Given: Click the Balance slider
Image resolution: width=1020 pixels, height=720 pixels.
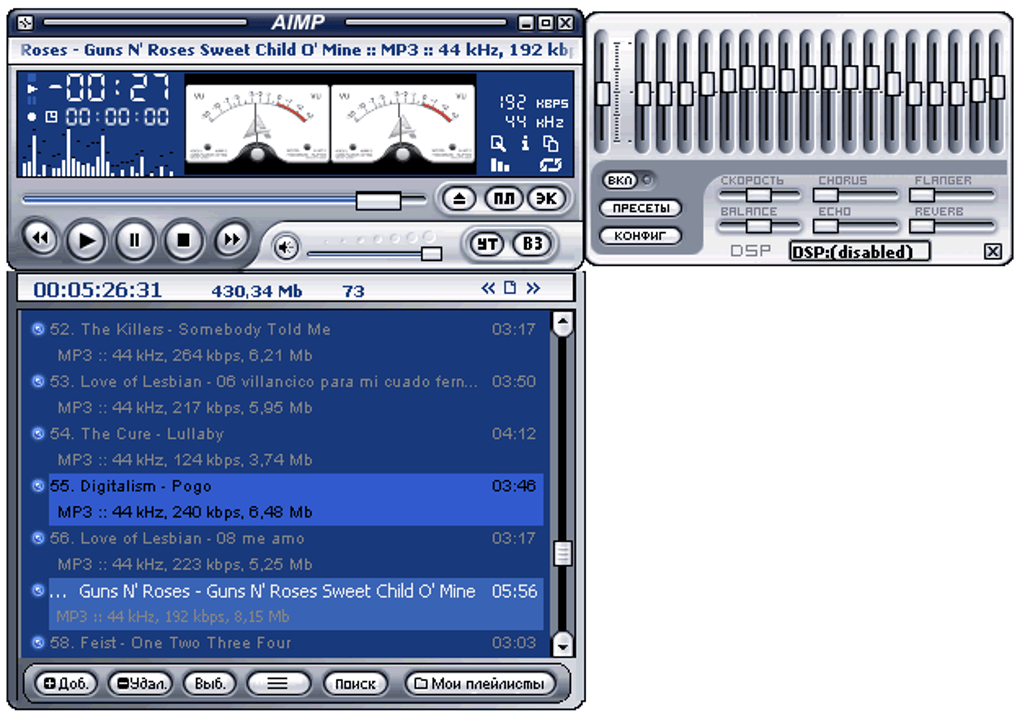Looking at the screenshot, I should [x=759, y=226].
